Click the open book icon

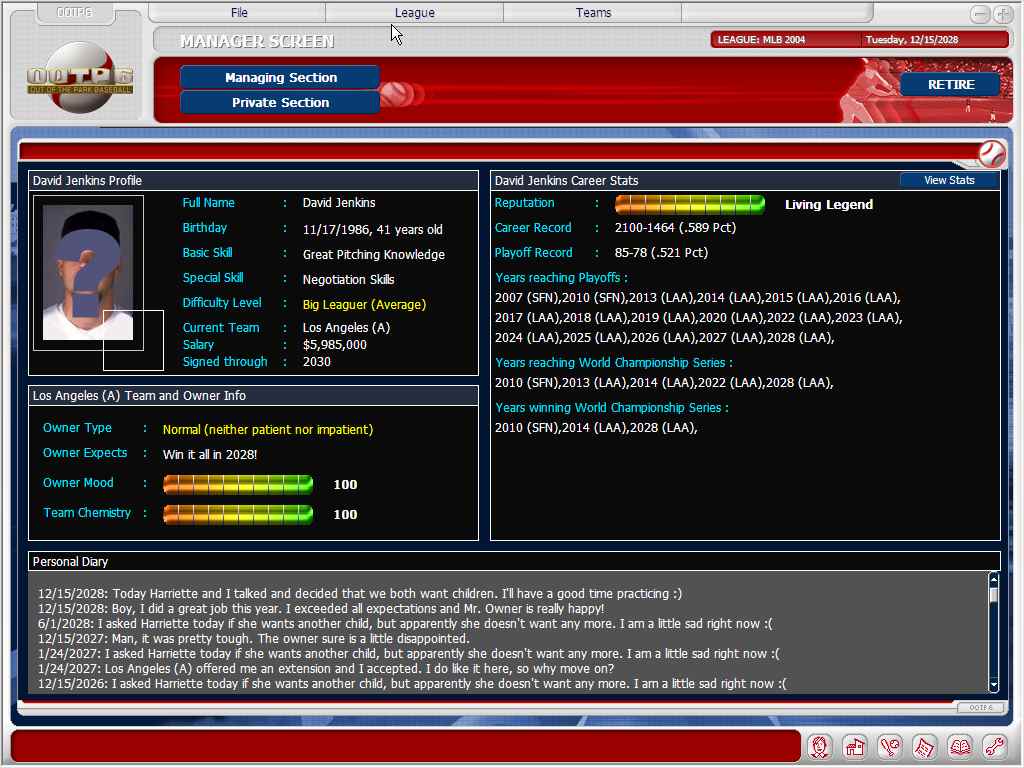(x=960, y=746)
